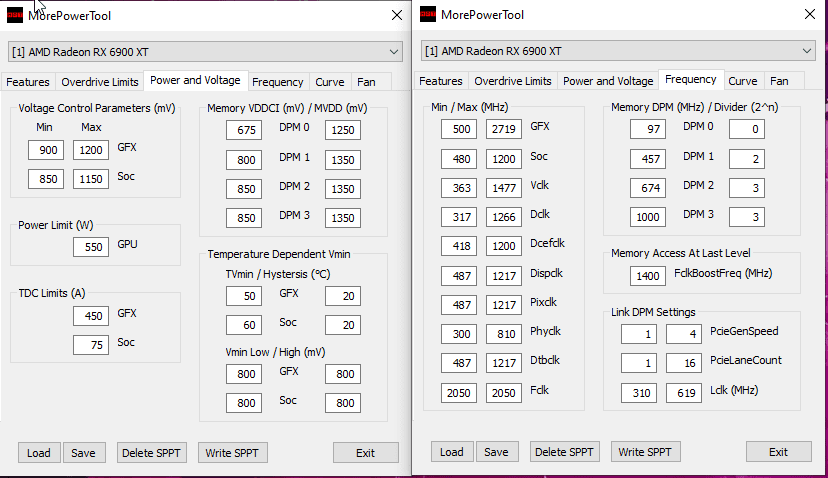
Task: Edit DPM 0 VDDCI field 675
Action: [244, 130]
